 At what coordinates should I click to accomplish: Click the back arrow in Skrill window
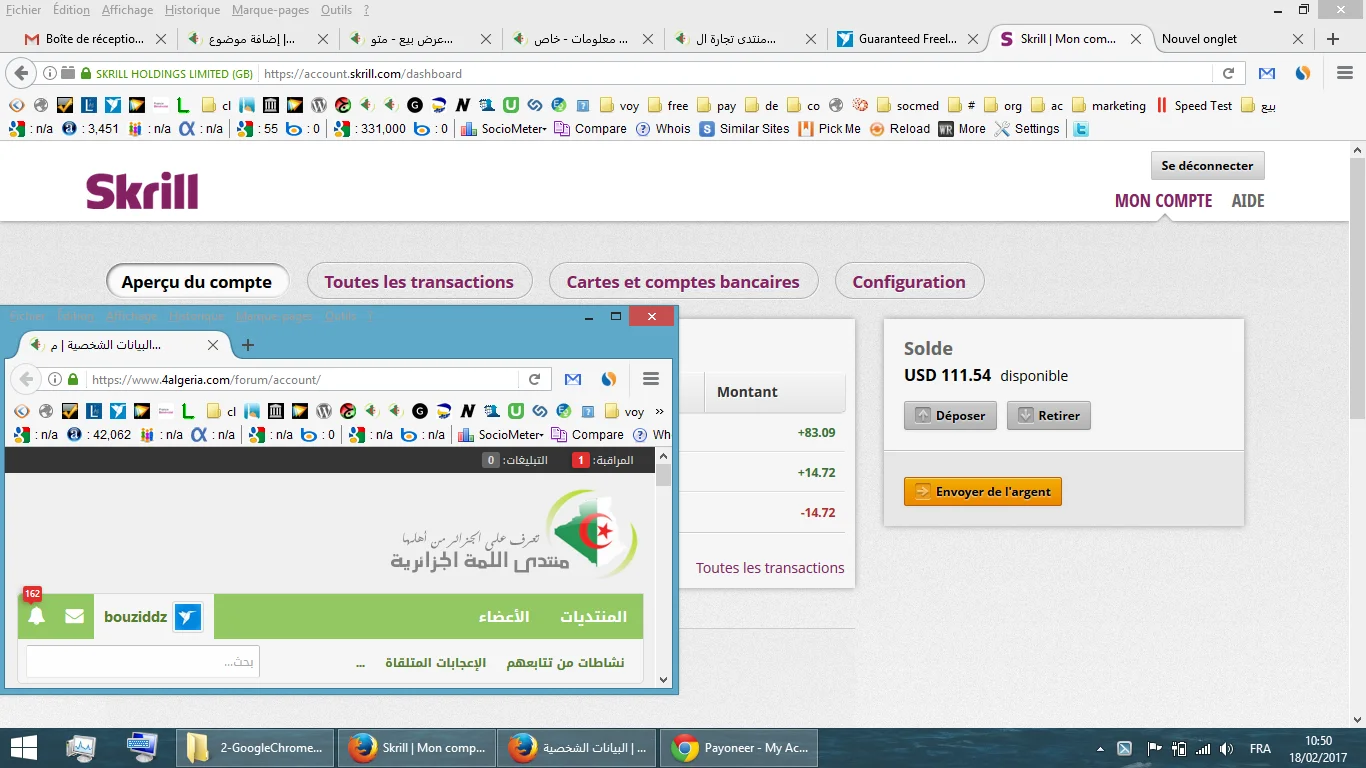coord(22,73)
